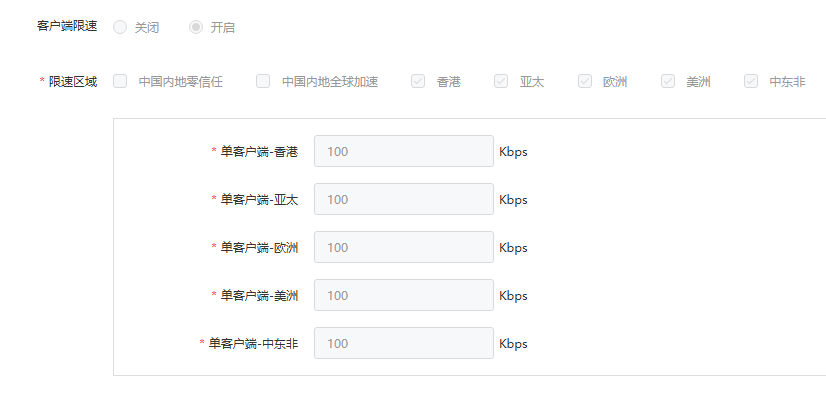
Task: Toggle the 美洲 region checkbox
Action: (668, 81)
